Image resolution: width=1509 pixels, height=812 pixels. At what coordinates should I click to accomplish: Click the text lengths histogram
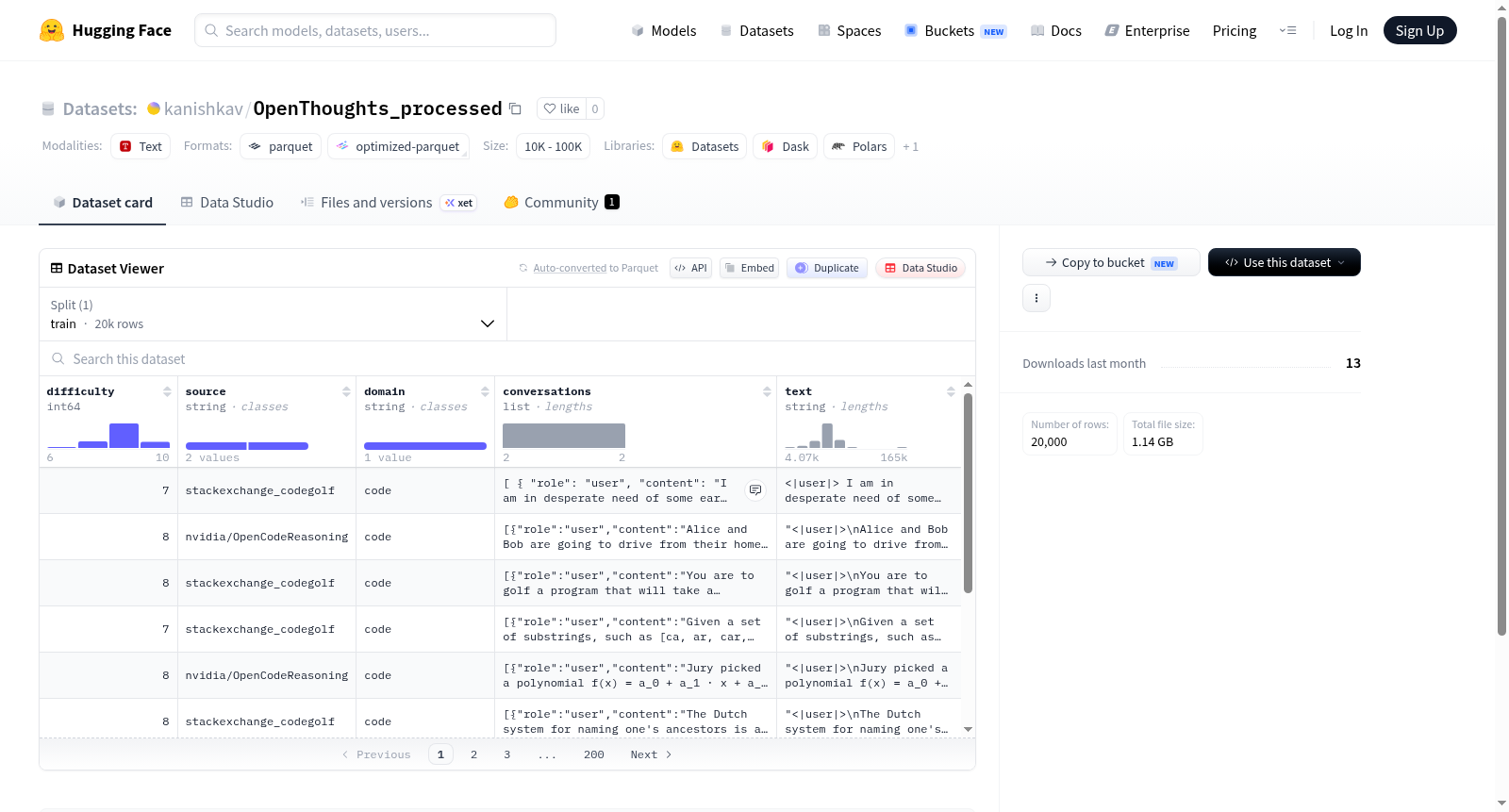point(846,435)
